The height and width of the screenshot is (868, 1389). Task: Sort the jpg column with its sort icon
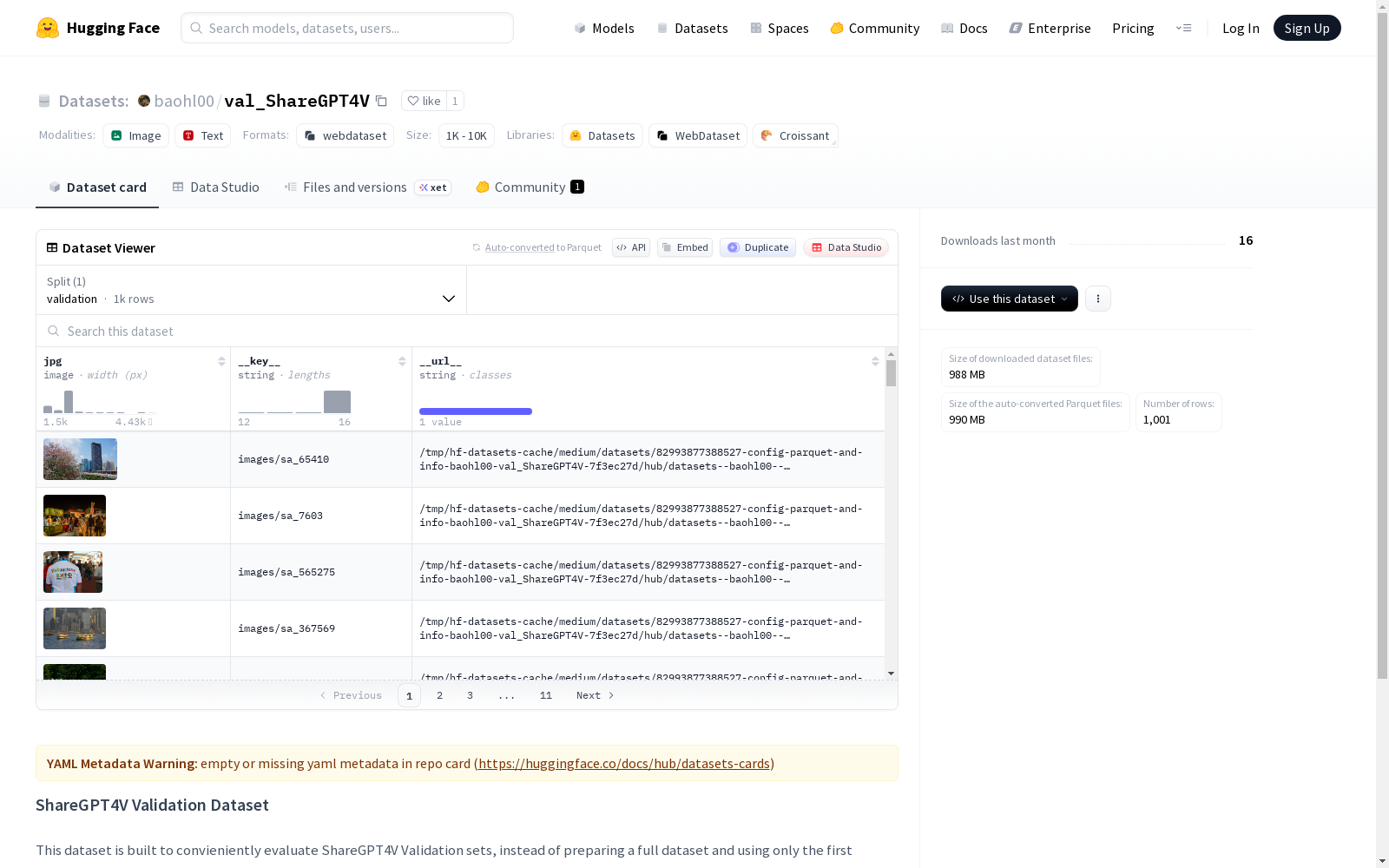[x=221, y=361]
